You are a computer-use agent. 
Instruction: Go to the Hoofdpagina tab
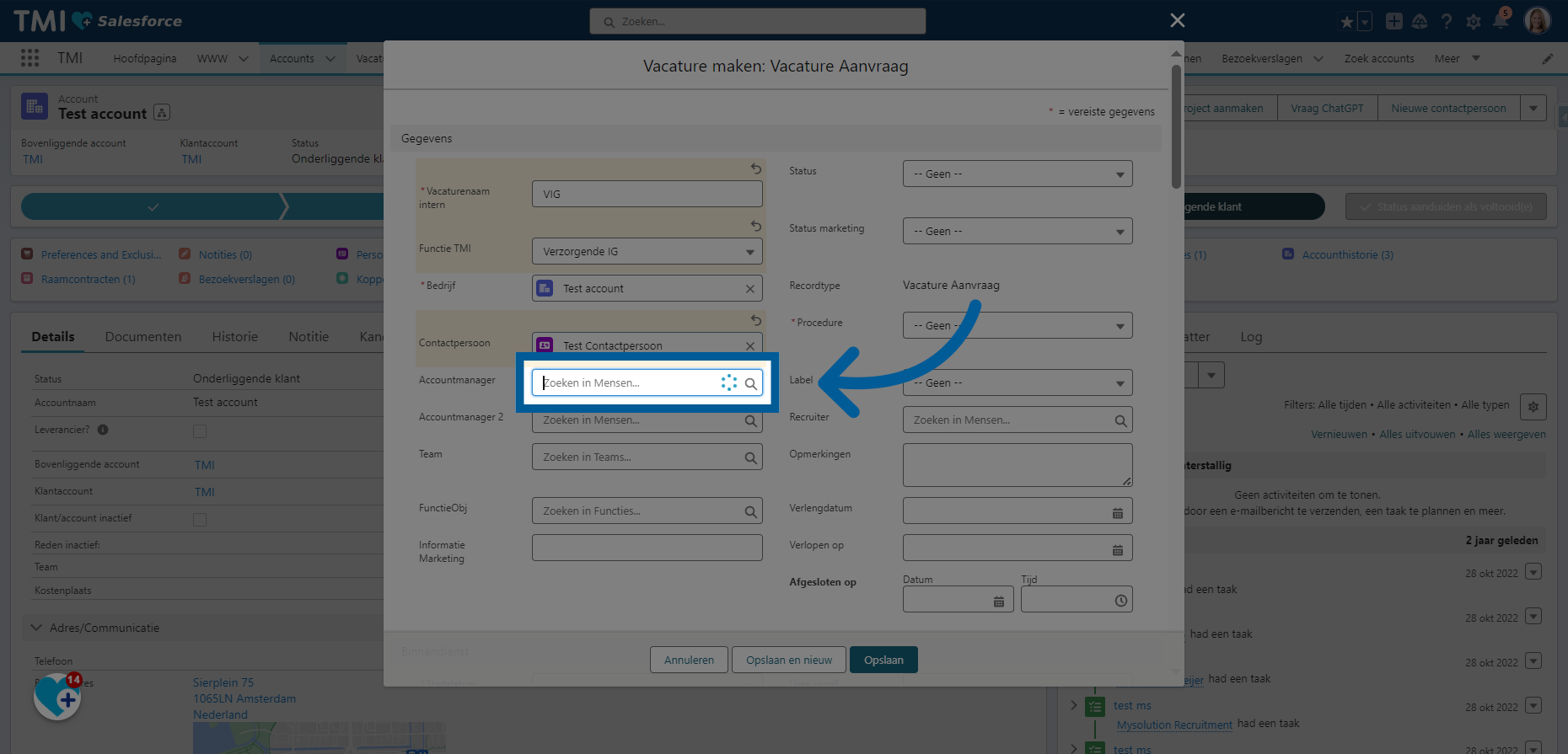click(x=145, y=58)
